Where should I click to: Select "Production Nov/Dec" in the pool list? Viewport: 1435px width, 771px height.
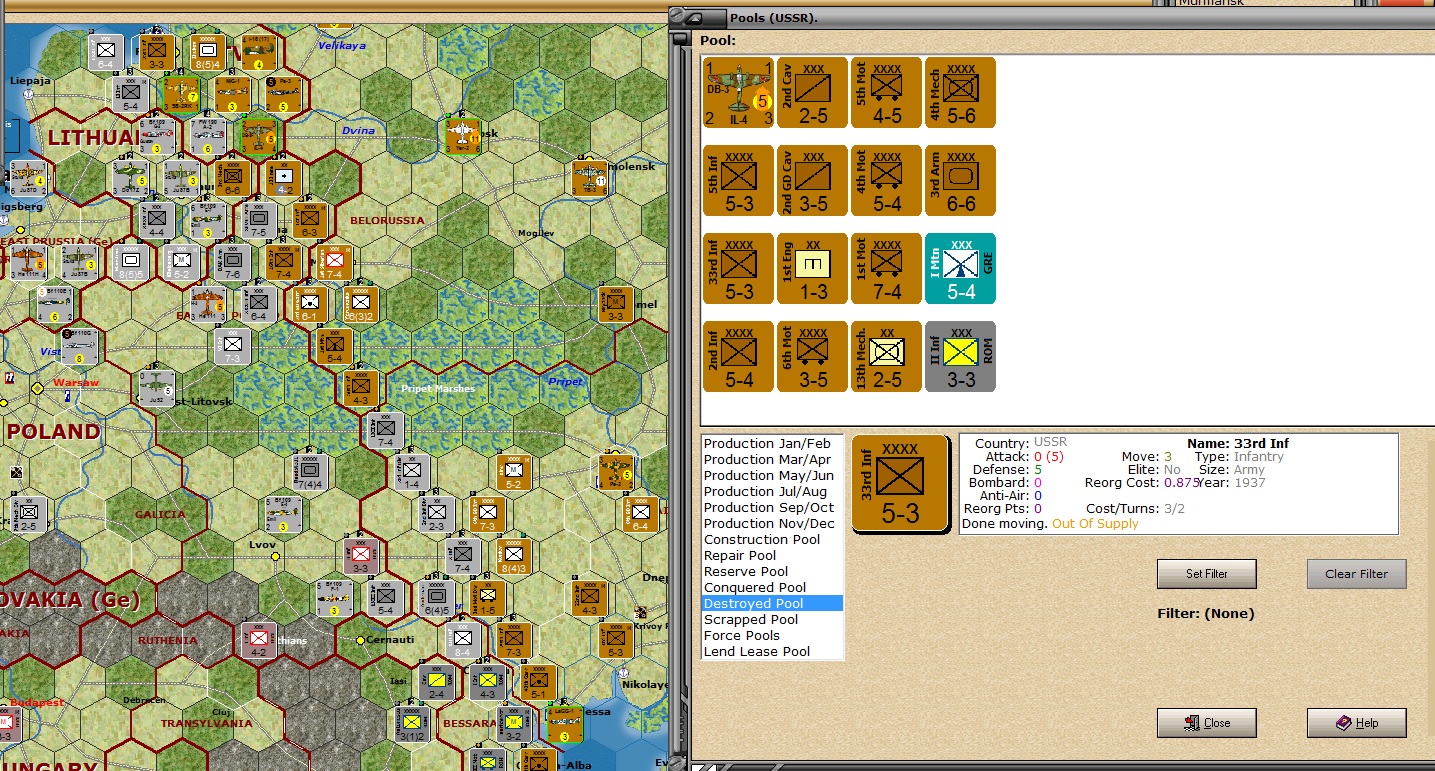(x=773, y=524)
